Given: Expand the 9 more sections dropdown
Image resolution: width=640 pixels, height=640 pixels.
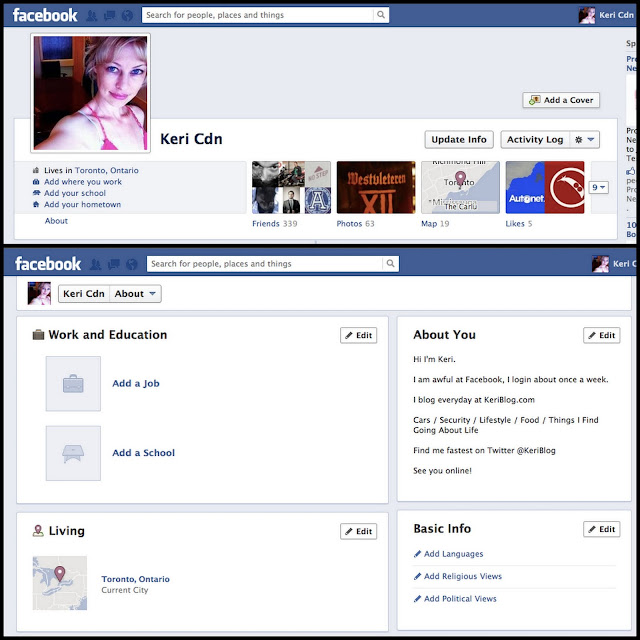Looking at the screenshot, I should (598, 187).
